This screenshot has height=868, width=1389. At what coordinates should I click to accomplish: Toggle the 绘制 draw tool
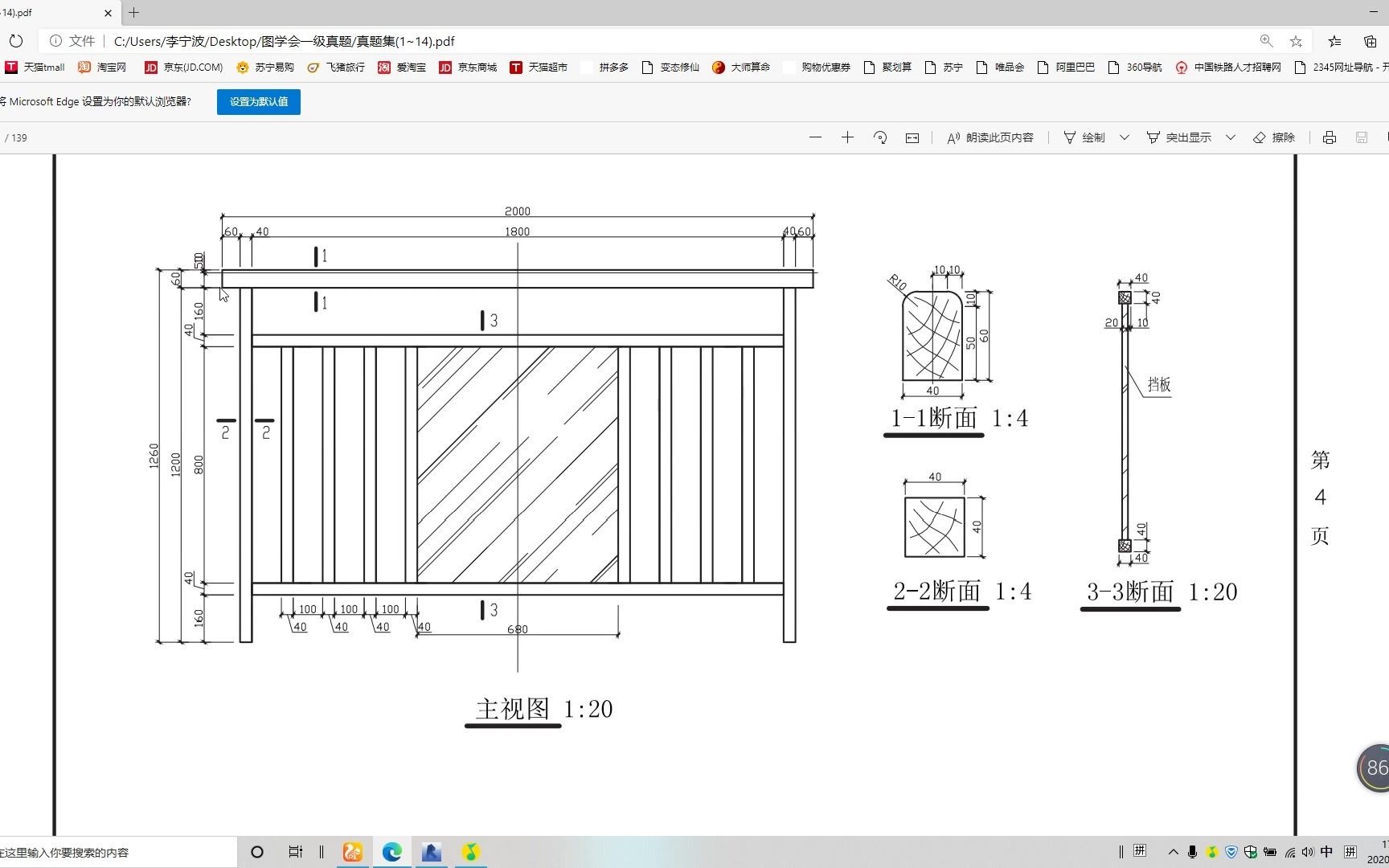1084,137
